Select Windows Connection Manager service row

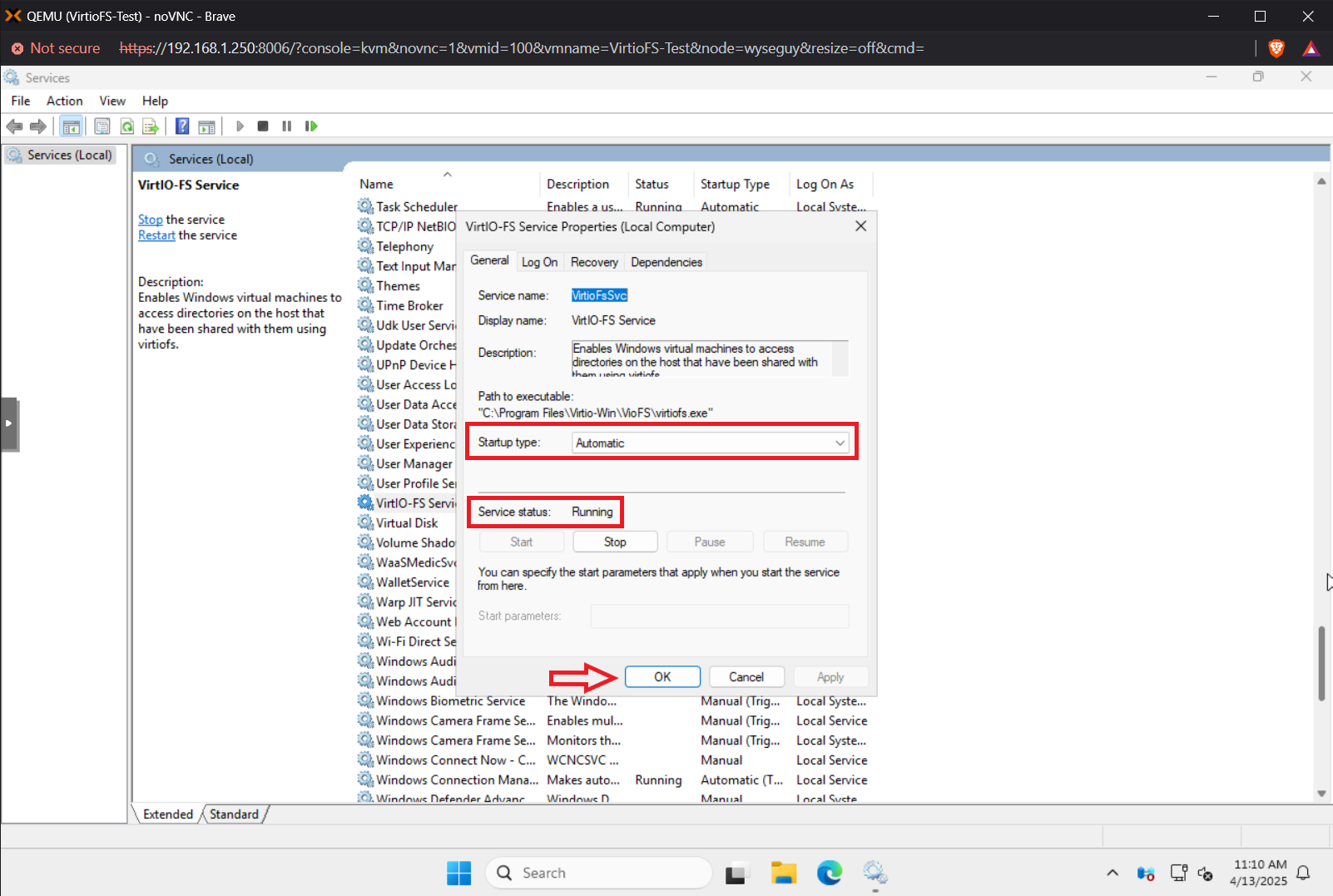click(614, 780)
